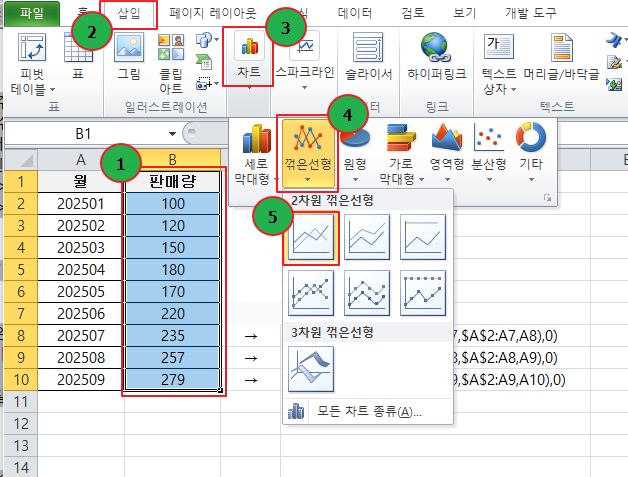Select row 11 header
Image resolution: width=628 pixels, height=477 pixels.
[x=21, y=402]
